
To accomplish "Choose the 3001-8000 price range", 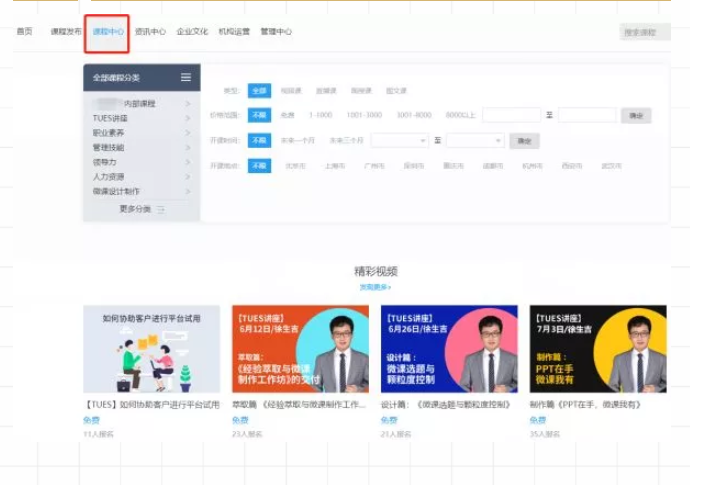I will point(414,115).
